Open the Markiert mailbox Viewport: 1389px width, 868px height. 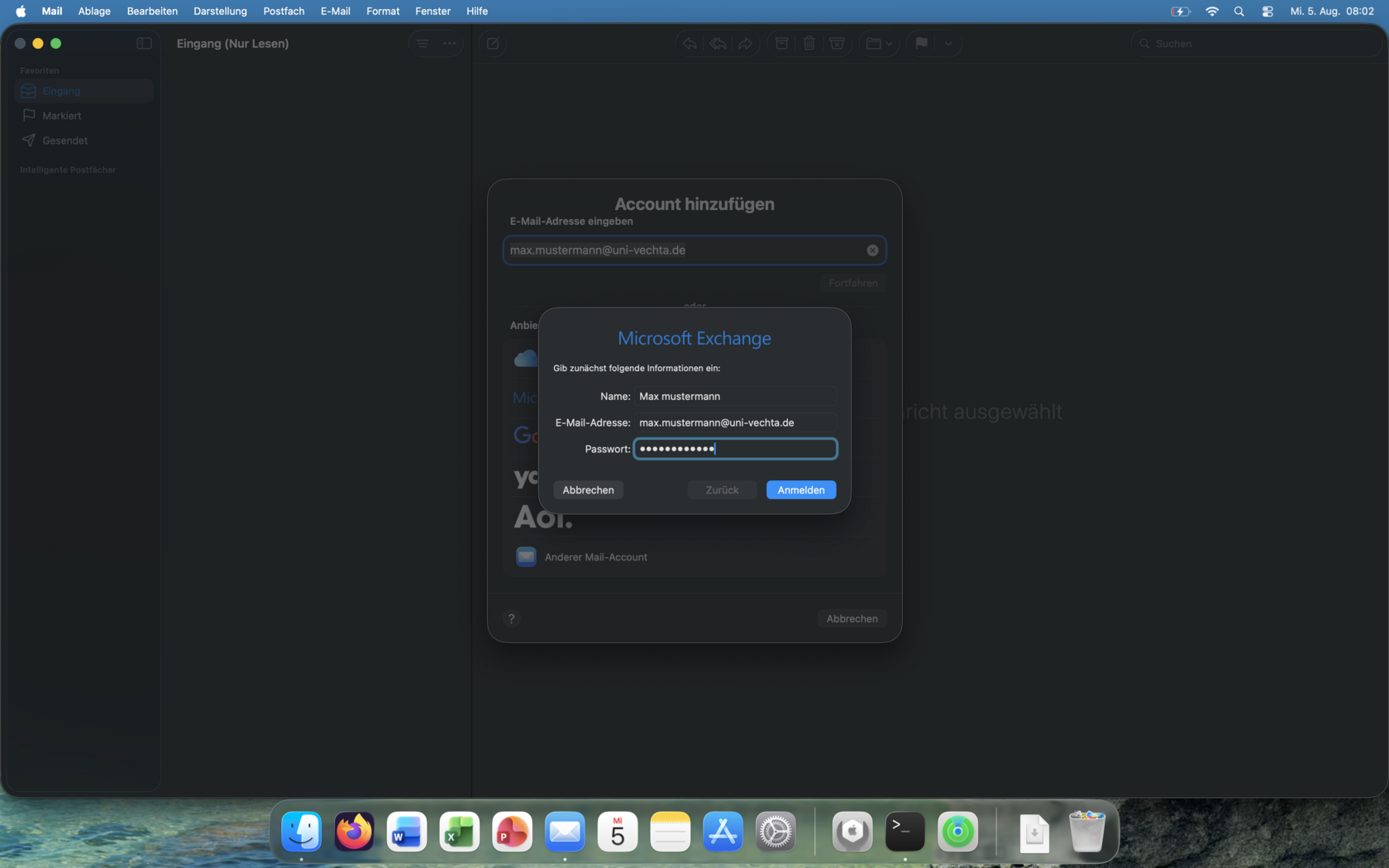click(84, 116)
